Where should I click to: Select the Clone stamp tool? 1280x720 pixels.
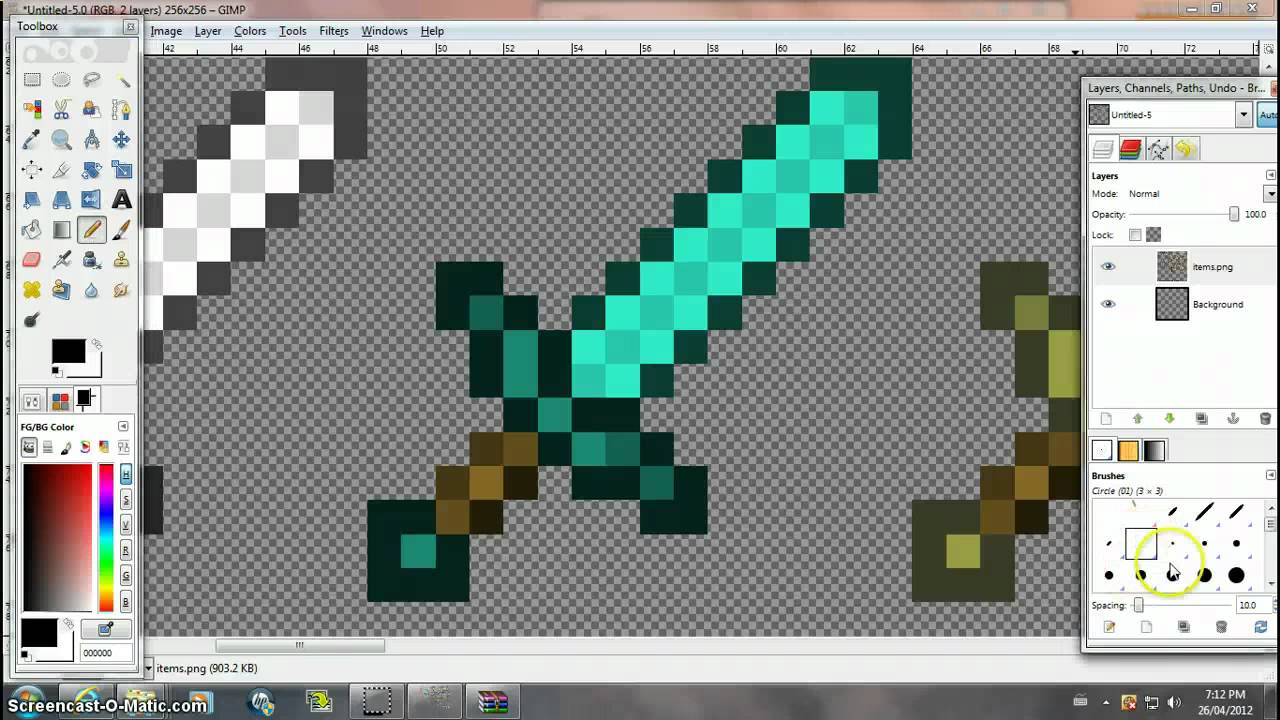[122, 260]
